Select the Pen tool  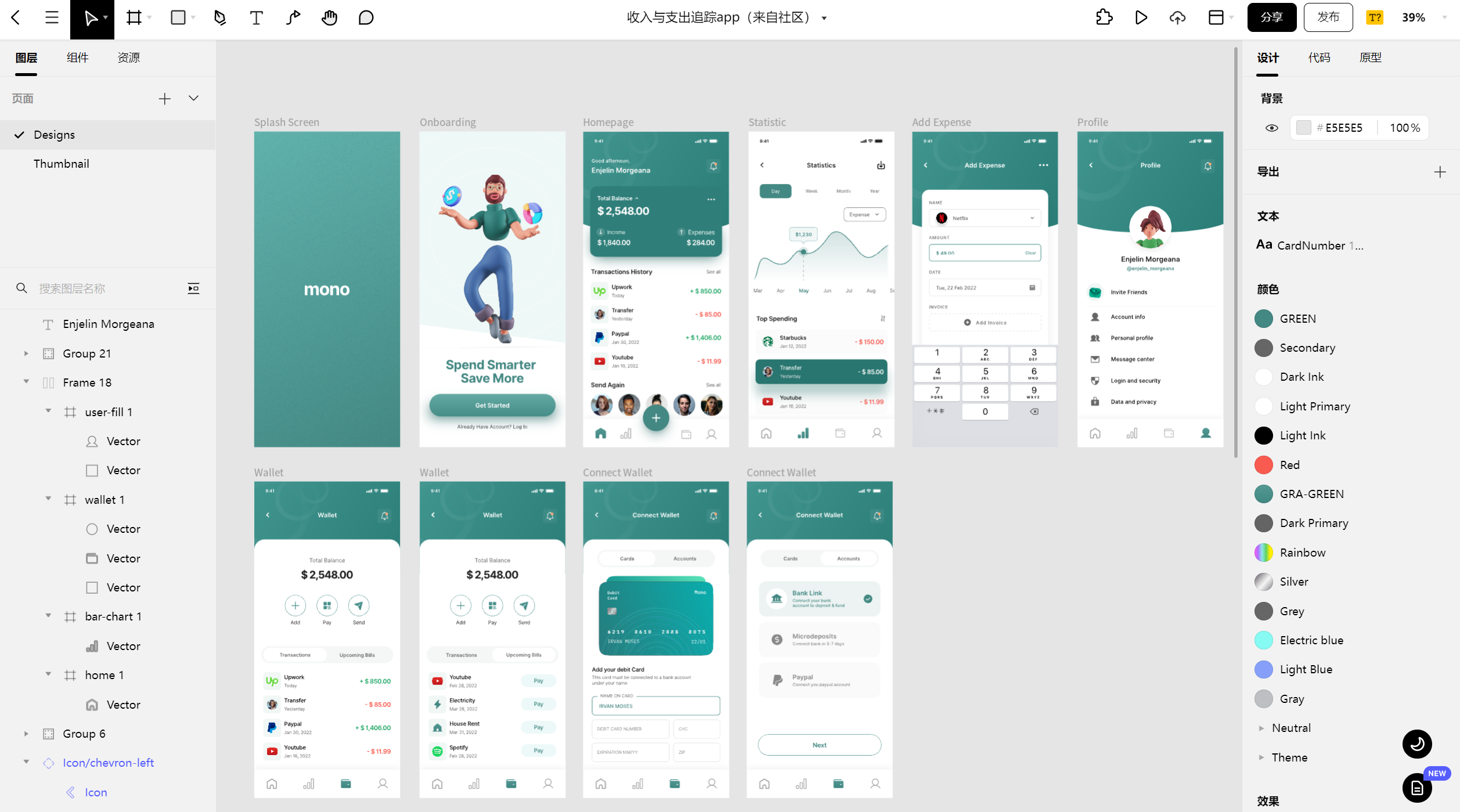point(219,17)
